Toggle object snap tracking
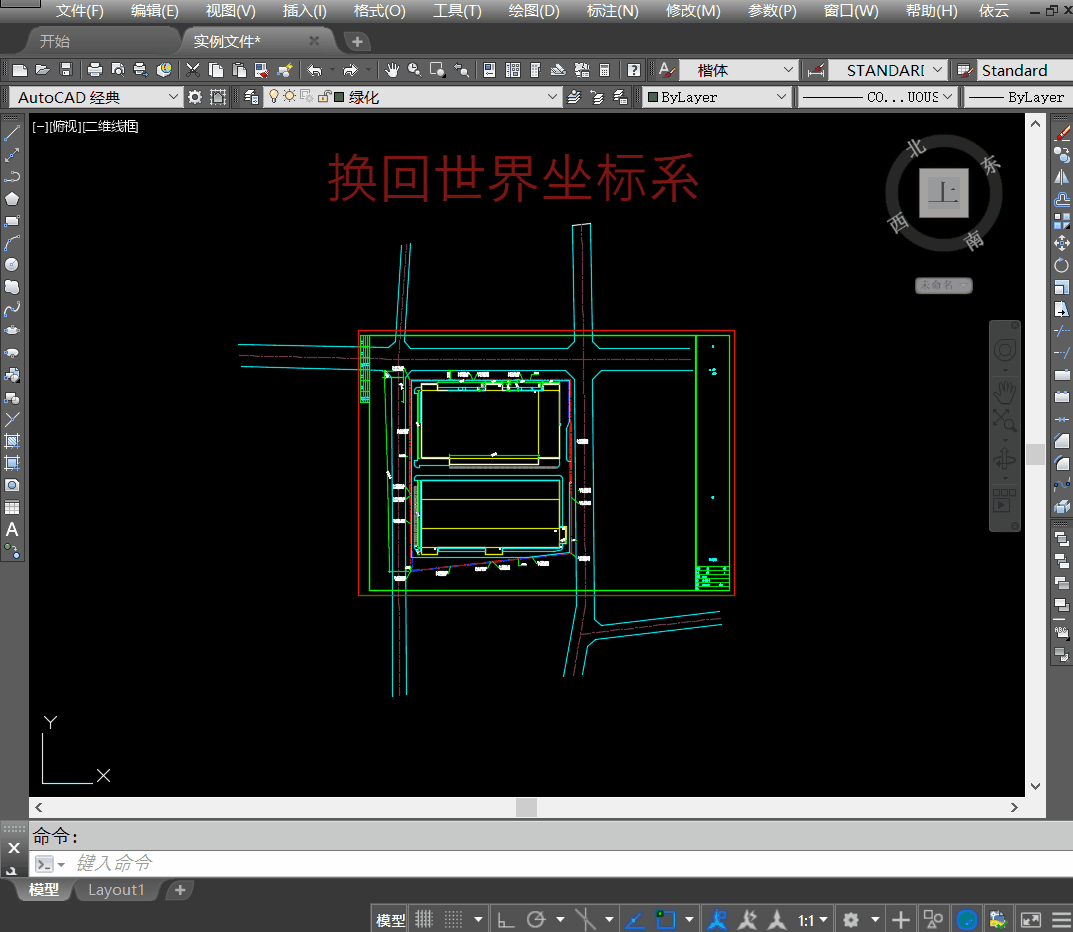This screenshot has height=932, width=1073. pyautogui.click(x=634, y=919)
